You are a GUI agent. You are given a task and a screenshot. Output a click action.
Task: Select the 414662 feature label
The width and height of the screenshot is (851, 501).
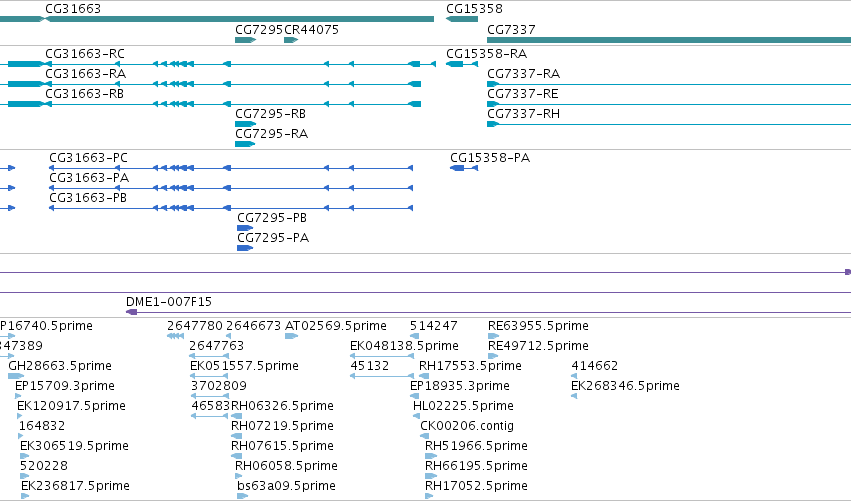click(595, 366)
